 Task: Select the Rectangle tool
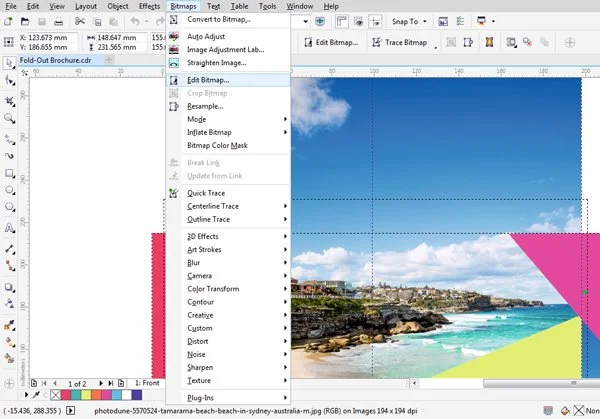pos(9,173)
